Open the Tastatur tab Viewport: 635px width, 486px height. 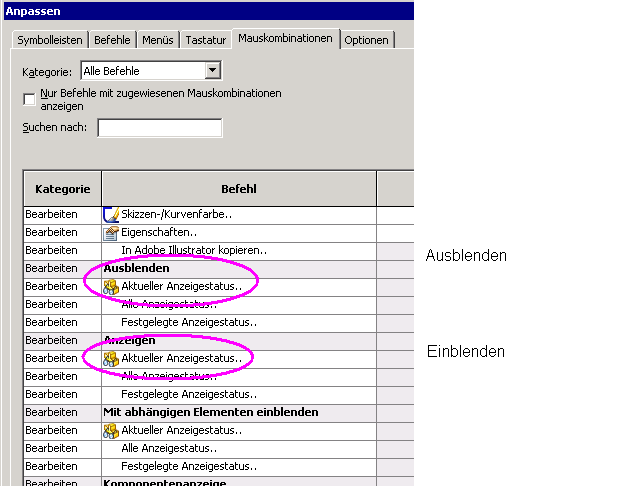coord(206,40)
